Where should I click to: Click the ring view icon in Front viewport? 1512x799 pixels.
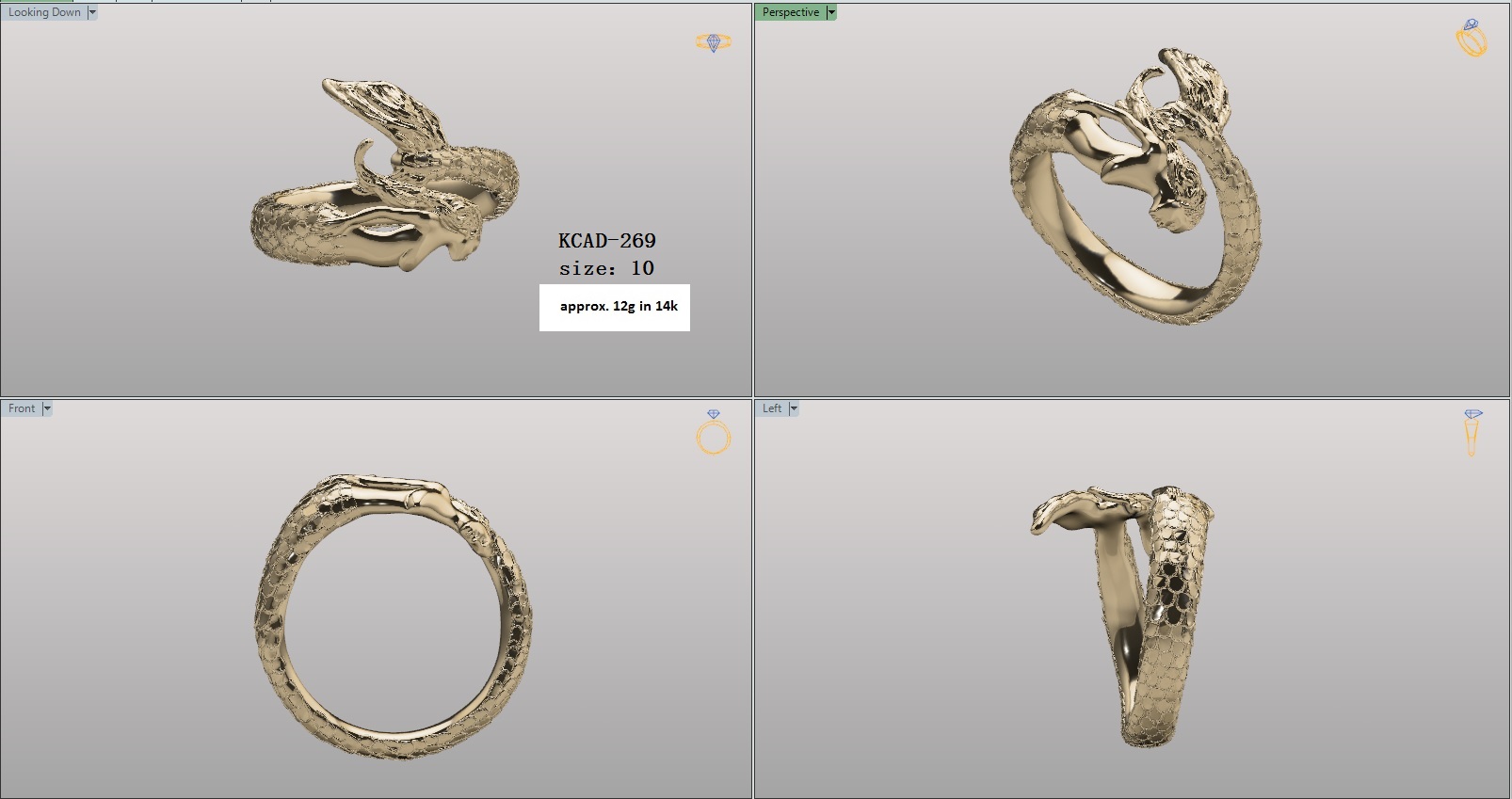coord(714,432)
